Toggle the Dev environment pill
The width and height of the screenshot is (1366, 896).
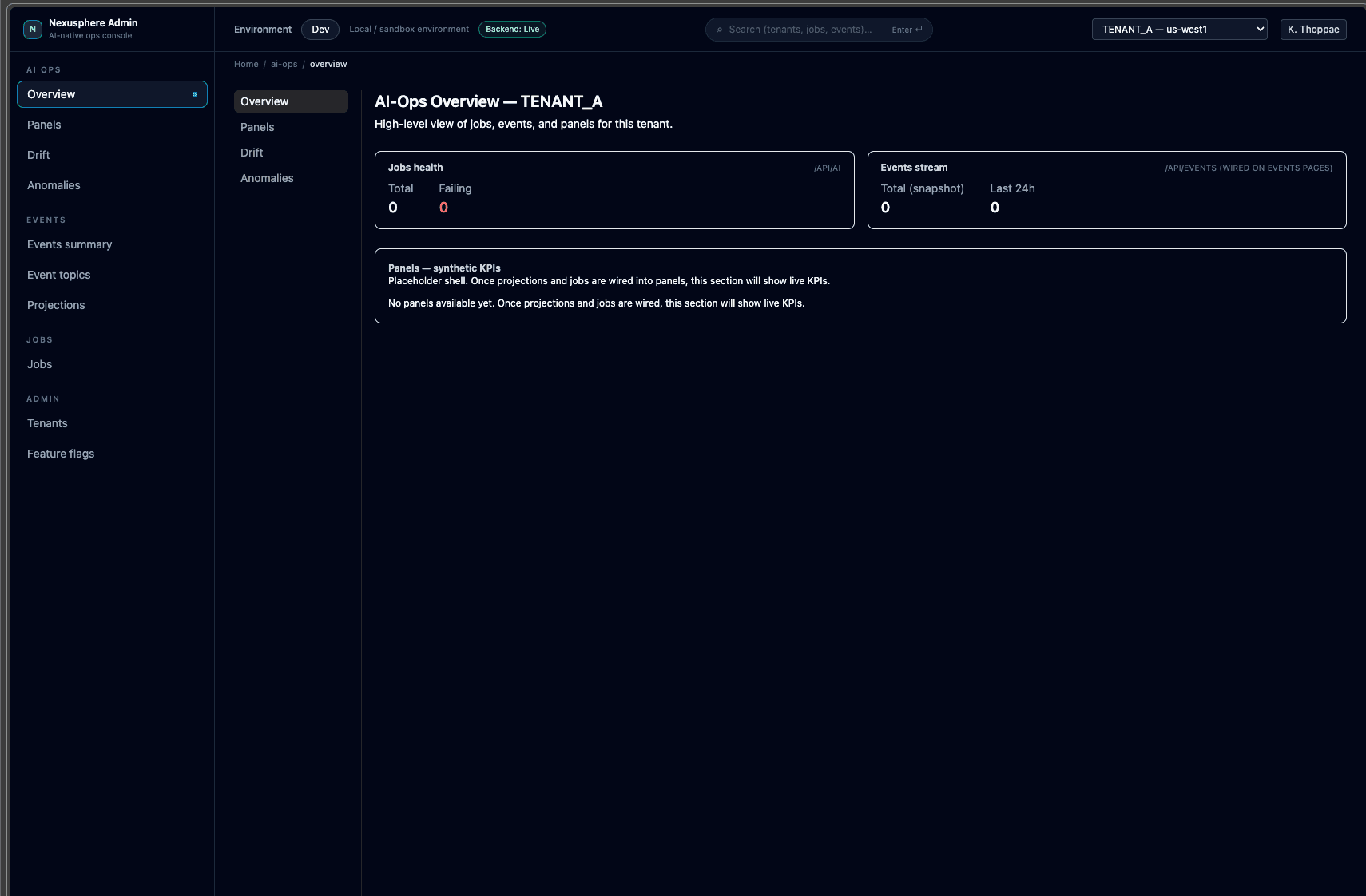pyautogui.click(x=320, y=30)
